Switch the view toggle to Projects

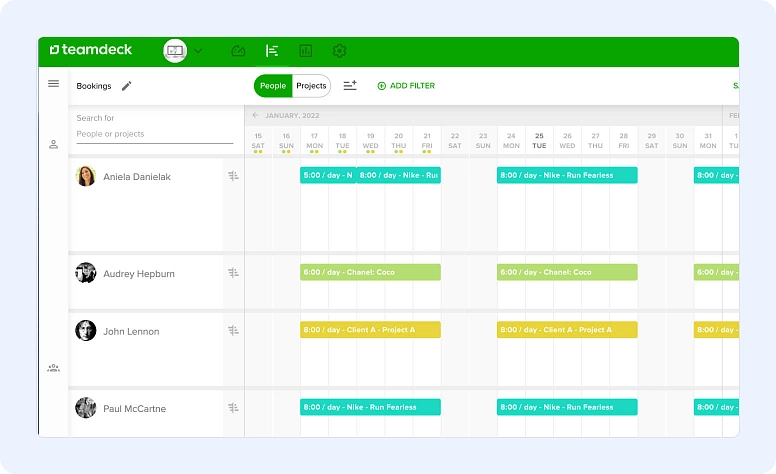click(311, 86)
